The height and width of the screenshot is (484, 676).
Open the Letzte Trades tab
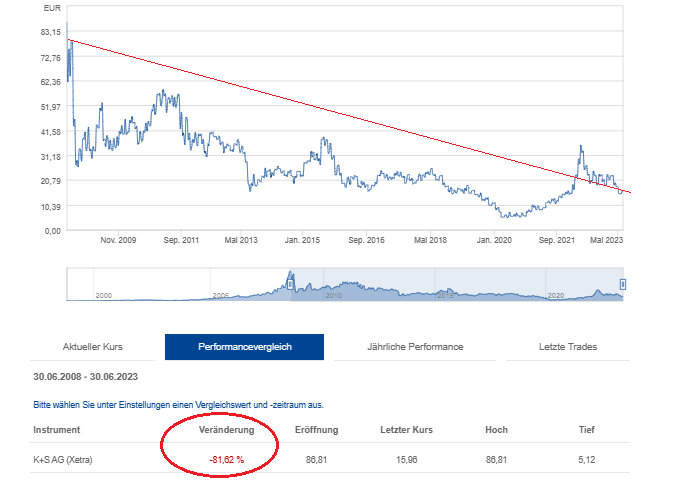pyautogui.click(x=568, y=347)
